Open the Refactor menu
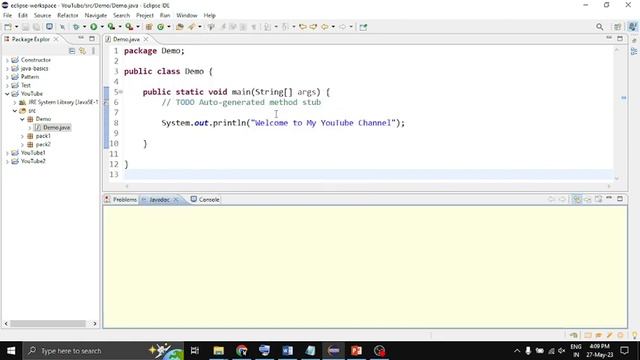640x360 pixels. 68,16
